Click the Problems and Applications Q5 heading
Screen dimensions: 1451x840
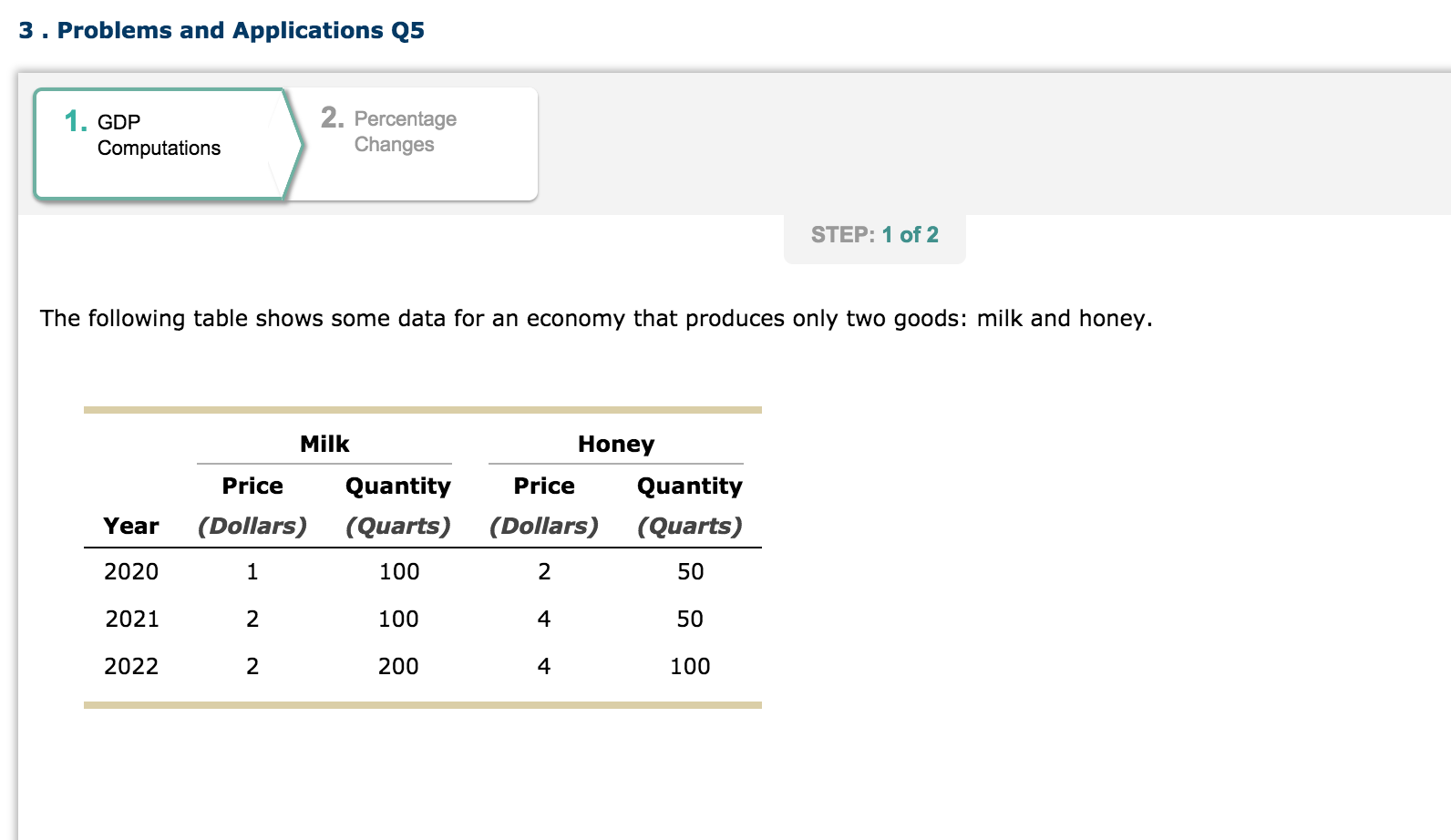[221, 29]
